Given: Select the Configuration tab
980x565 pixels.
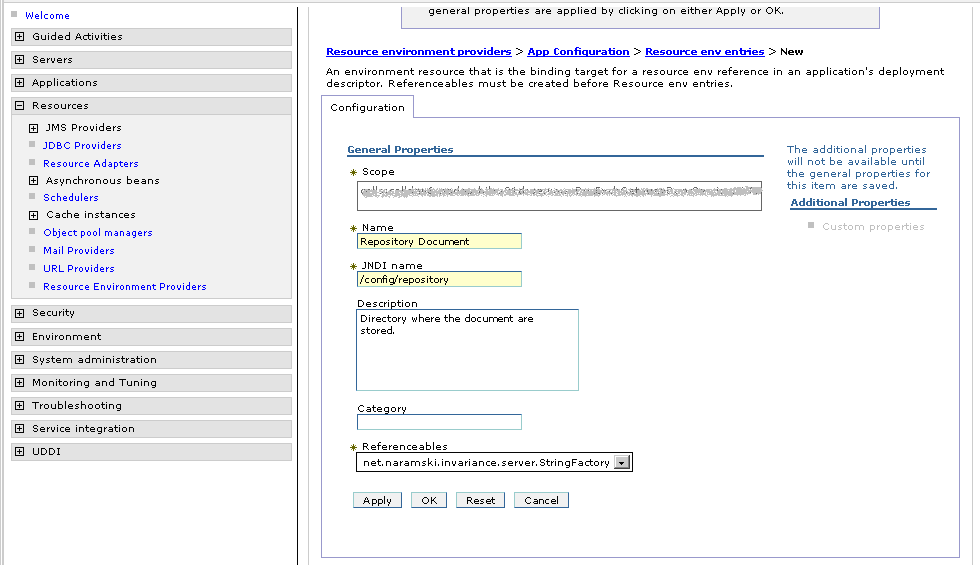Looking at the screenshot, I should (367, 108).
